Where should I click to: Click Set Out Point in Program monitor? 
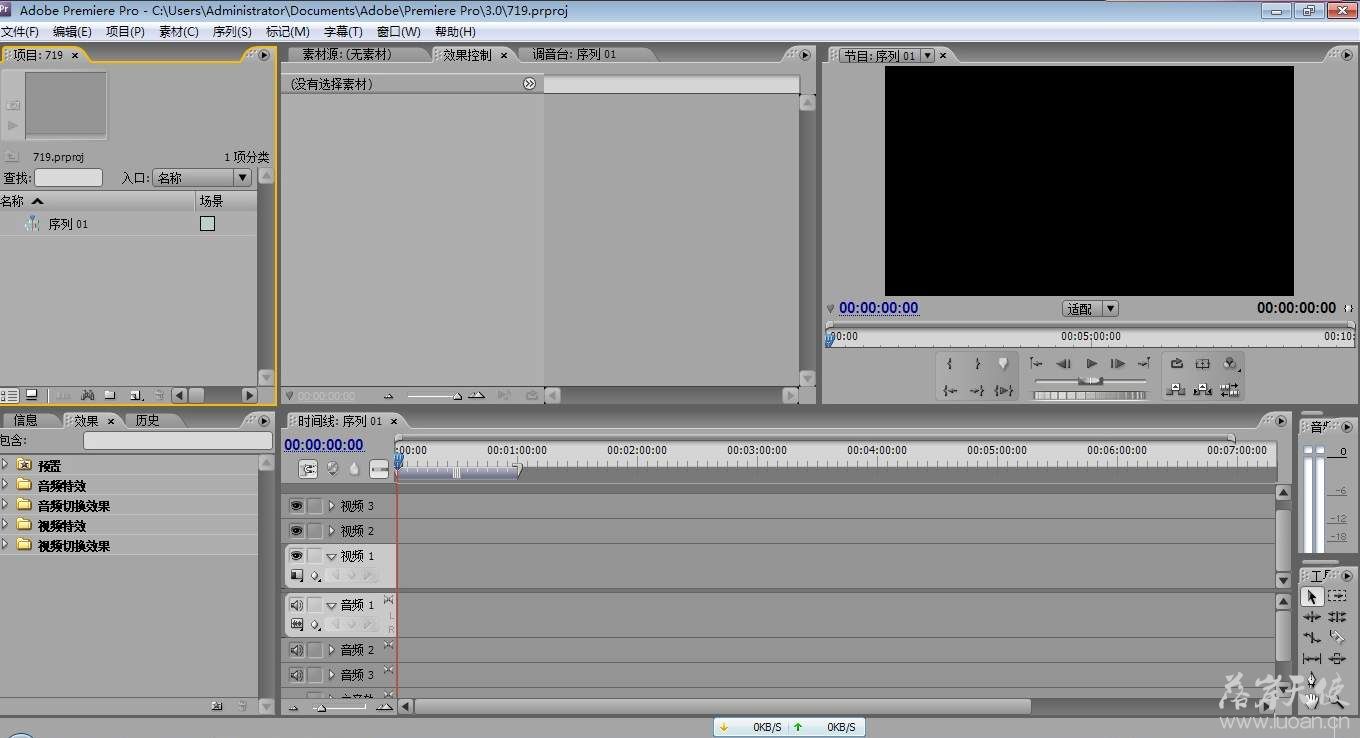click(977, 364)
